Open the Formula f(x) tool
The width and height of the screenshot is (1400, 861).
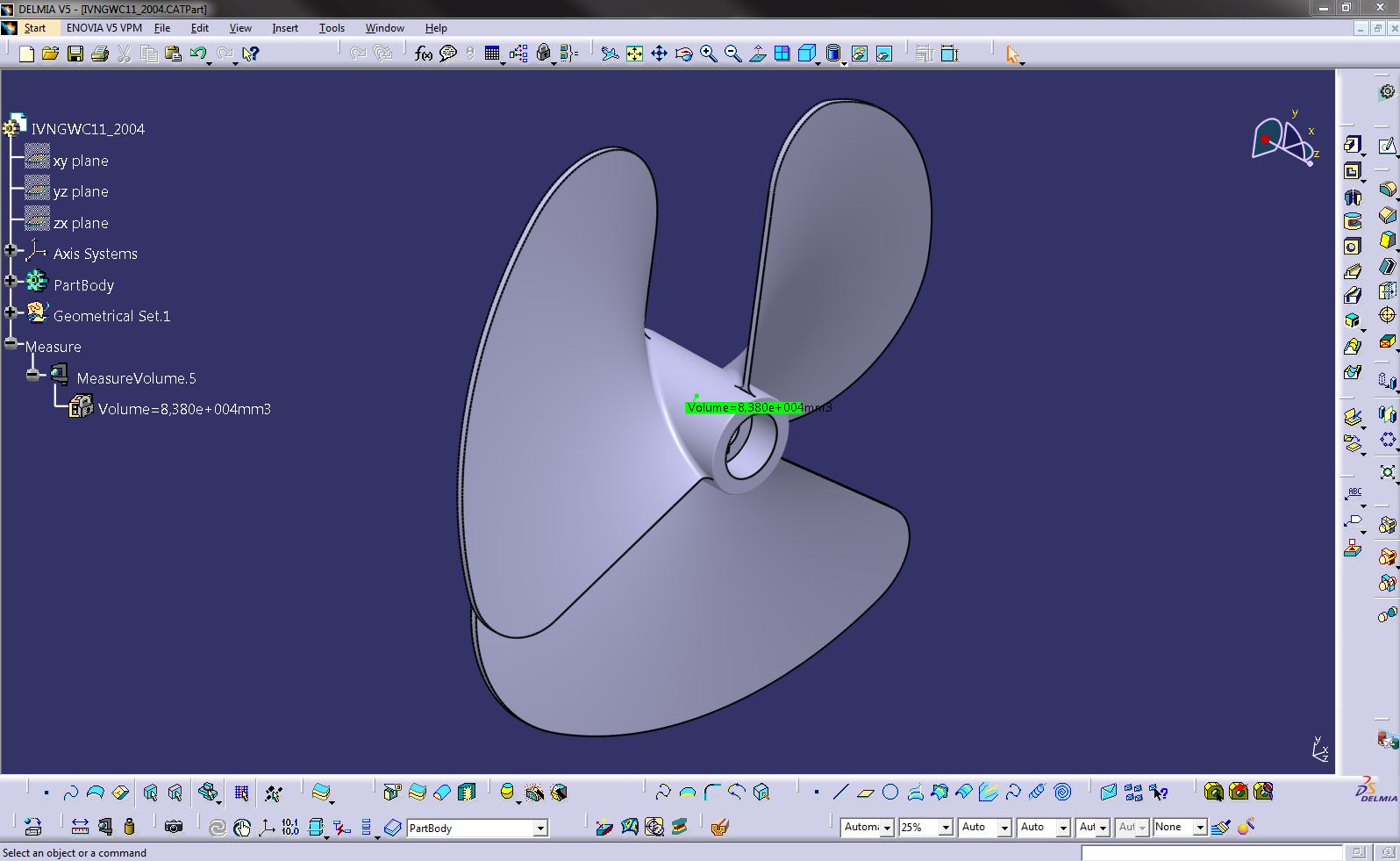point(423,54)
